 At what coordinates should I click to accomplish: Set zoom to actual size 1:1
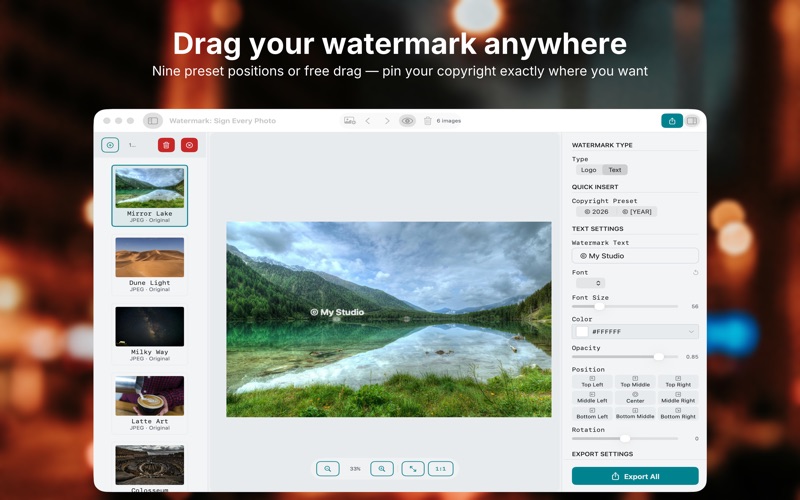(441, 468)
